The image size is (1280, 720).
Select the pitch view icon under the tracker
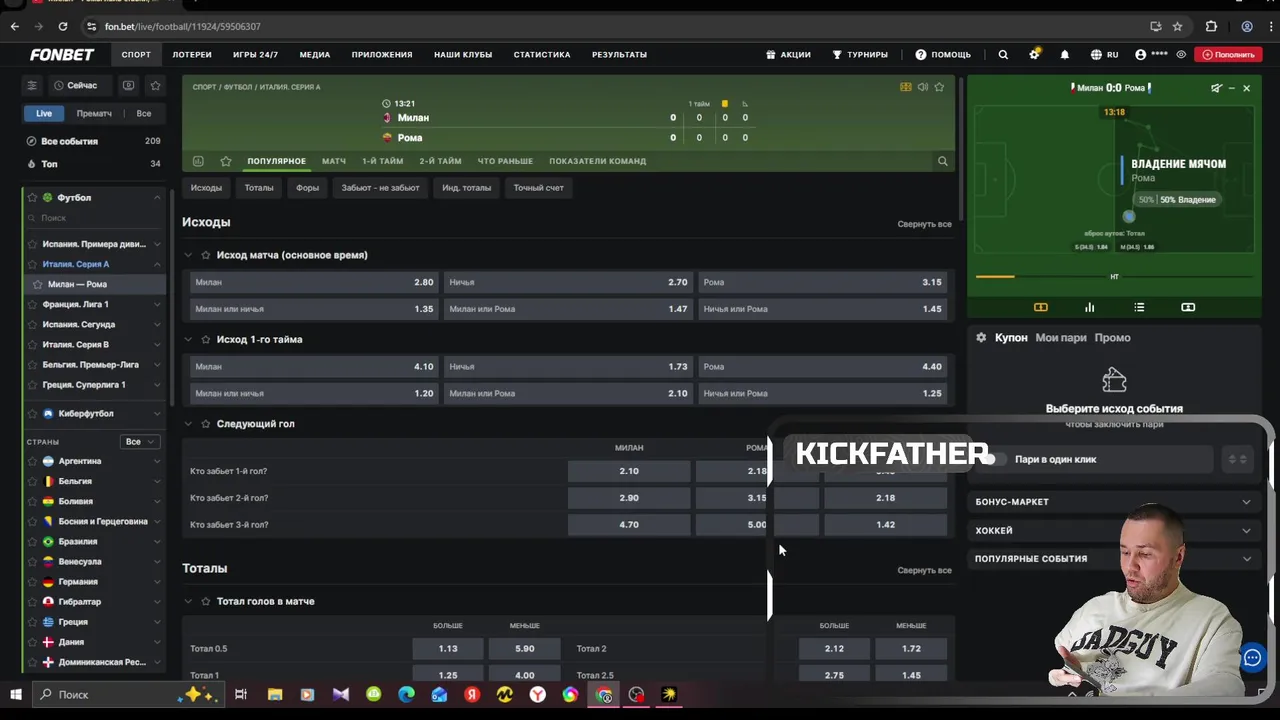pos(1040,307)
